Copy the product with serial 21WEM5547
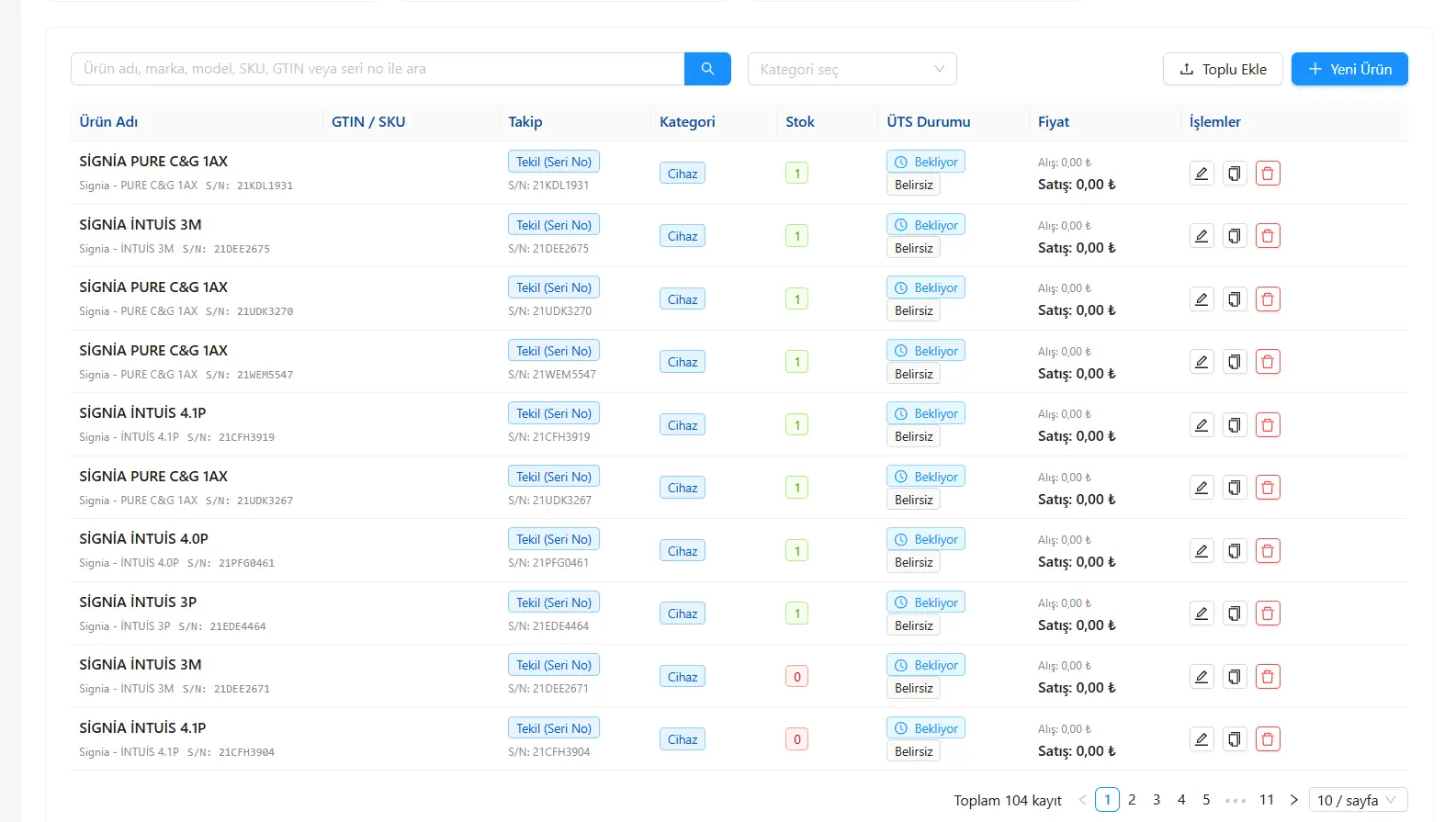1456x822 pixels. 1235,362
